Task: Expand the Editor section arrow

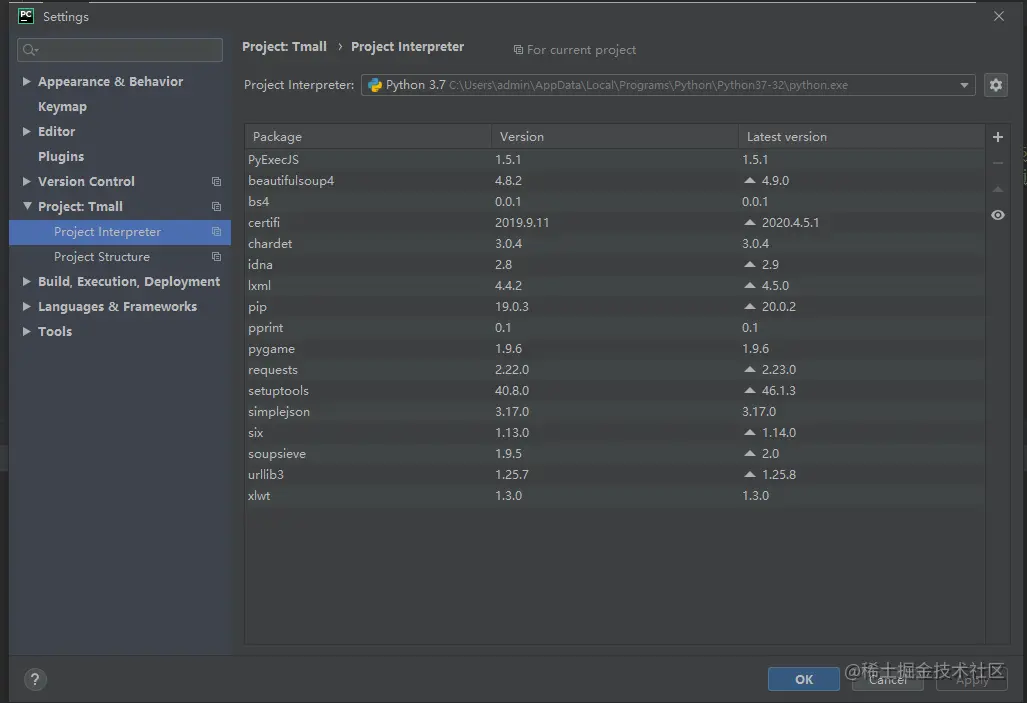Action: (x=26, y=131)
